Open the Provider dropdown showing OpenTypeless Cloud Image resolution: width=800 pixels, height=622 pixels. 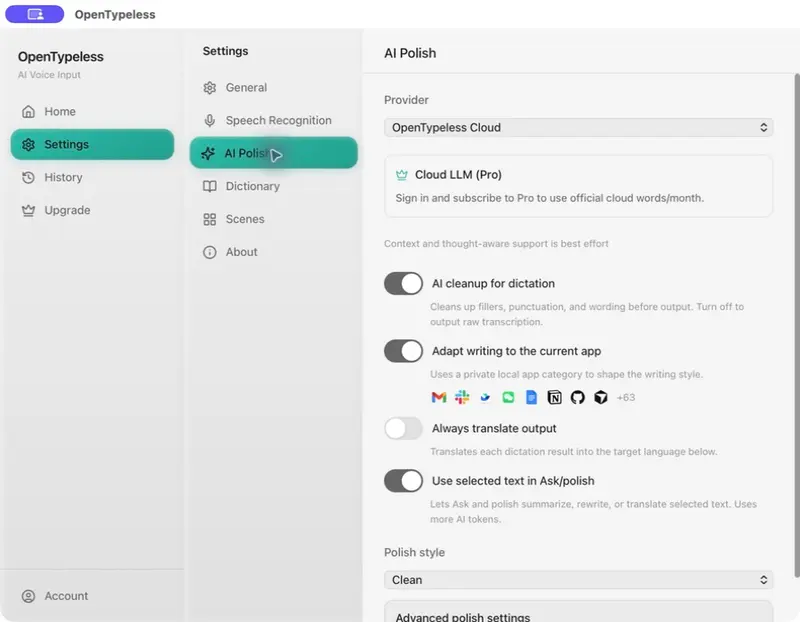(579, 128)
